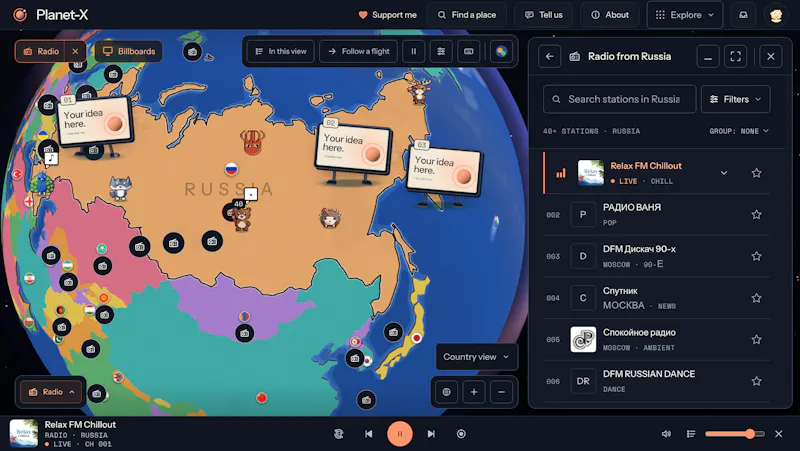
Task: Mute the player volume
Action: [666, 434]
